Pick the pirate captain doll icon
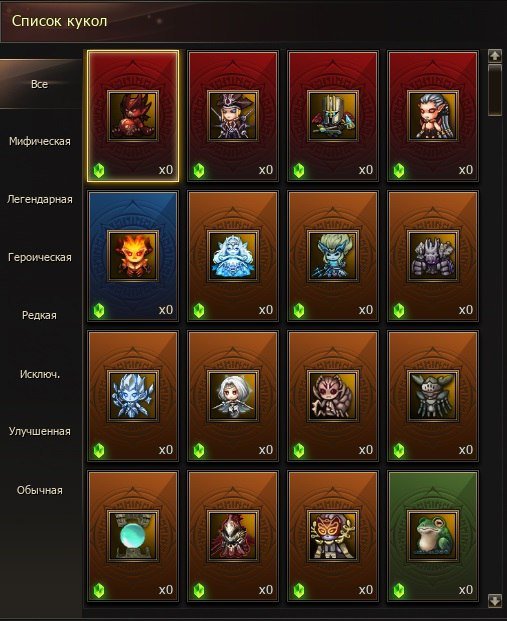 click(x=233, y=116)
